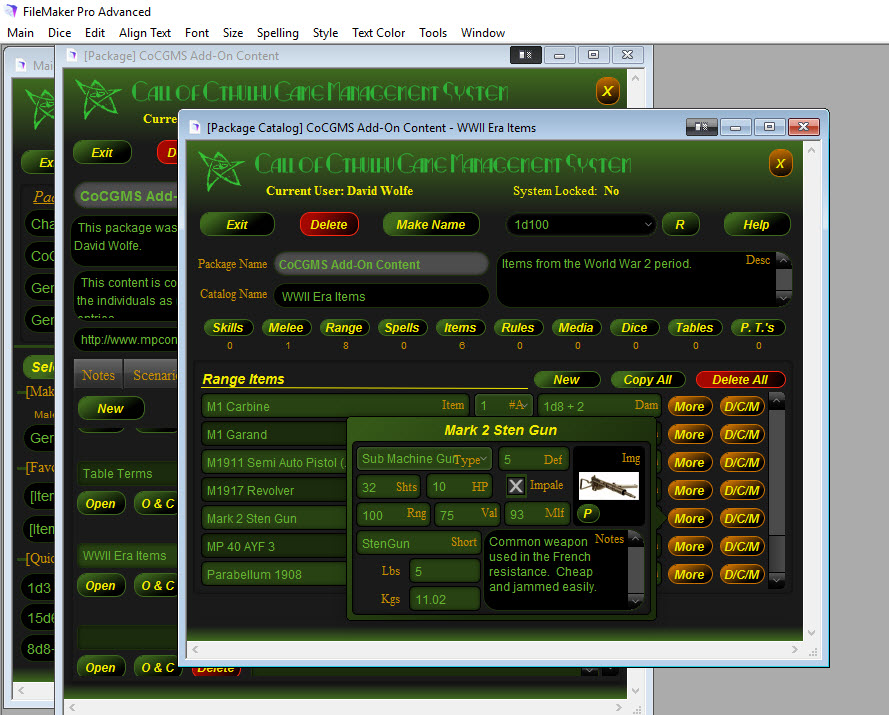Click the orange X button in the Package window header
The height and width of the screenshot is (715, 889).
tap(607, 91)
